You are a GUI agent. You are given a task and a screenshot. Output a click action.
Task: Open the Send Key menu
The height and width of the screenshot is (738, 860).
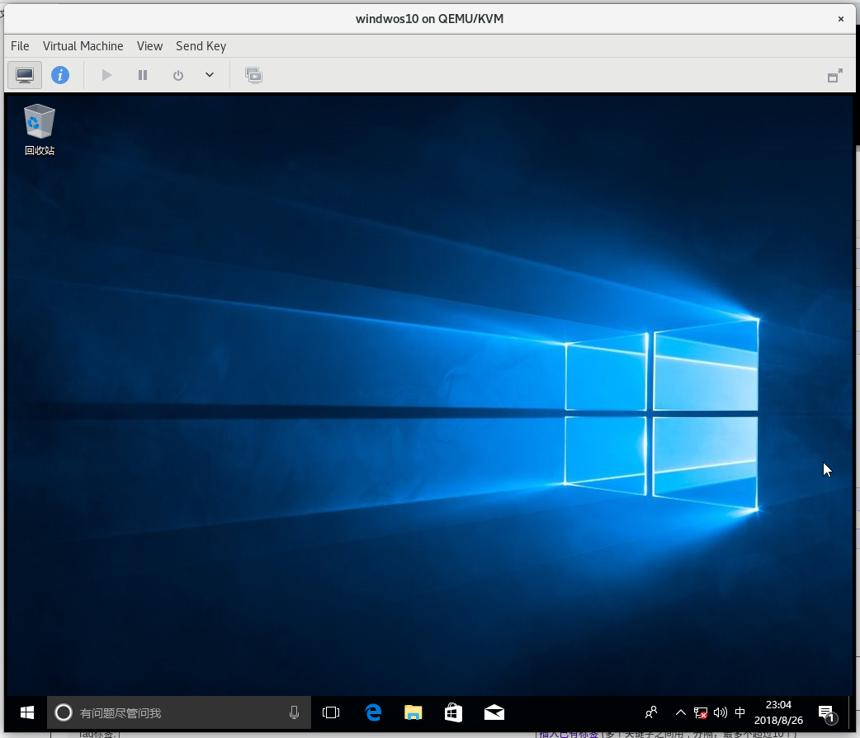[201, 46]
